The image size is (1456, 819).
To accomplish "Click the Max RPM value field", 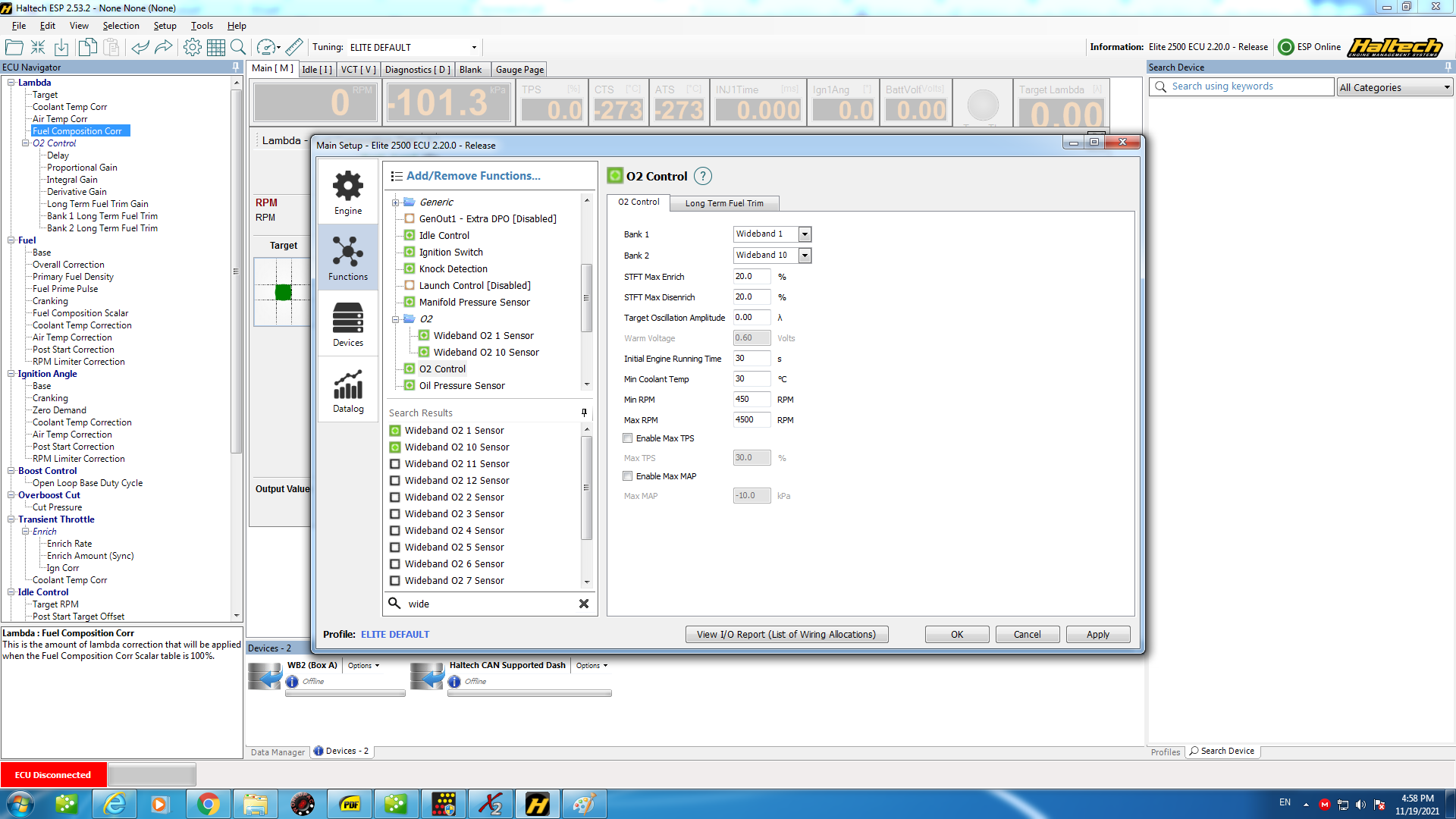I will [x=752, y=420].
